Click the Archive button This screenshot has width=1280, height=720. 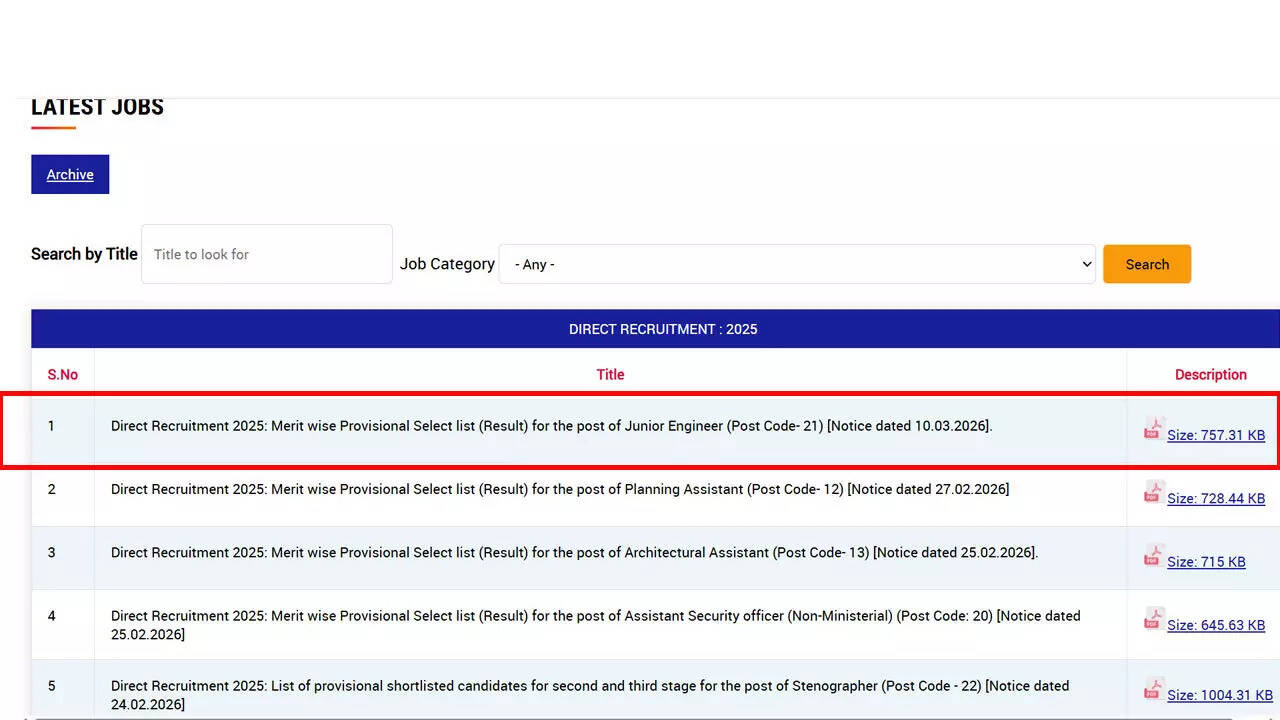pyautogui.click(x=70, y=174)
